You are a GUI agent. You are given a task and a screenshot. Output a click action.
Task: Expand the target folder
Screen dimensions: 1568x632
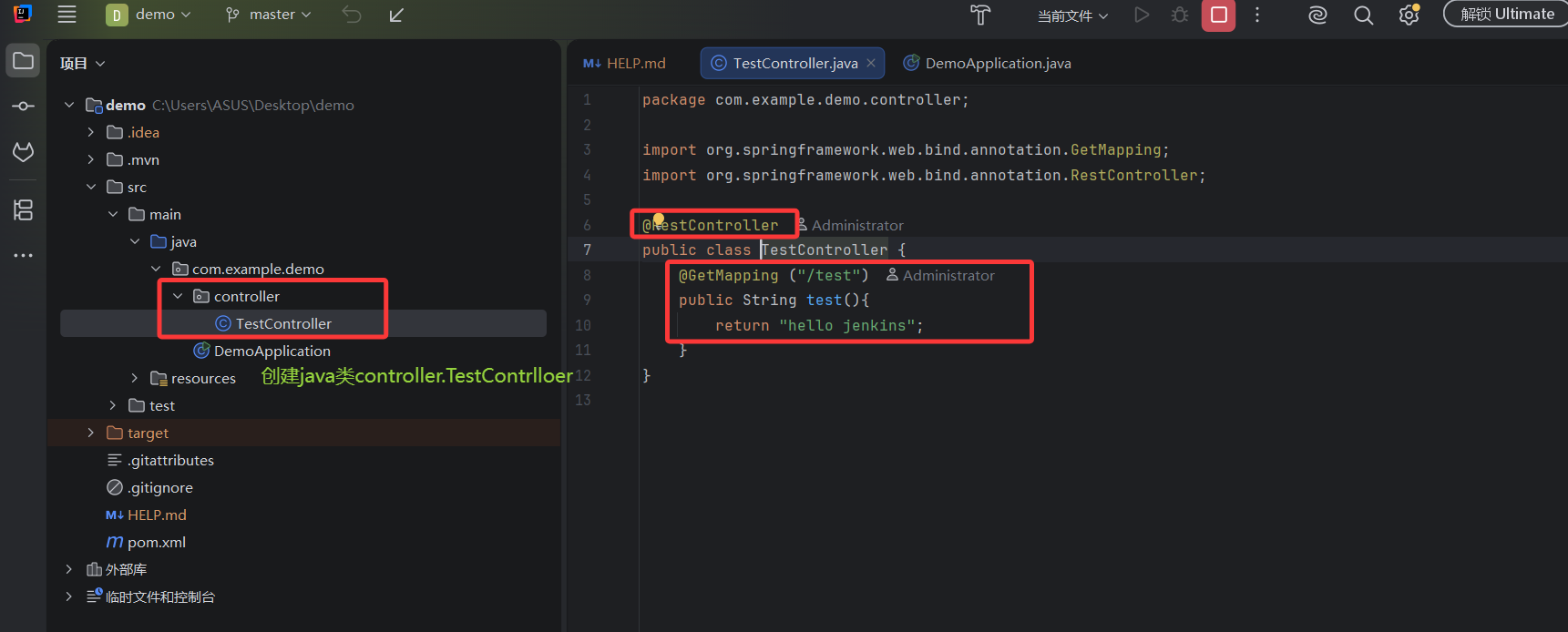point(91,433)
